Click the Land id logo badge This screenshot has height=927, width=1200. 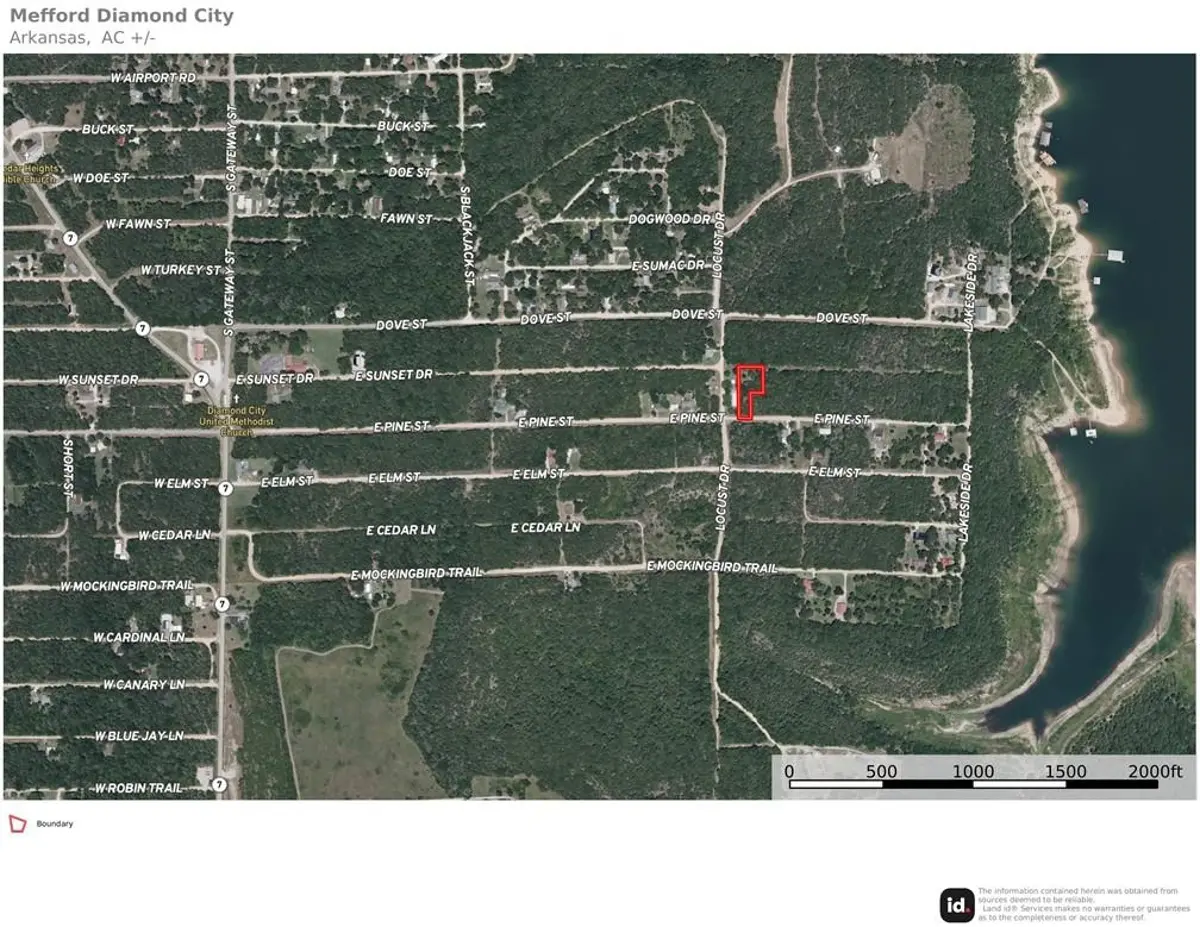pyautogui.click(x=957, y=905)
